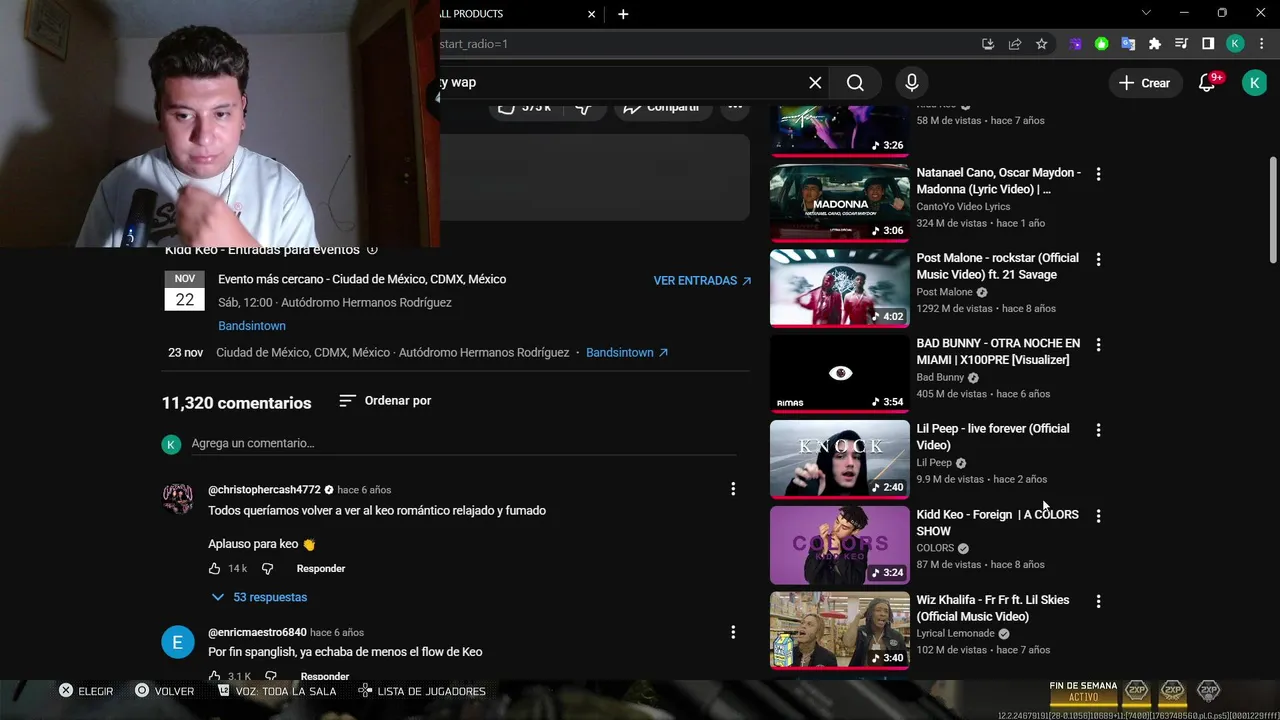Open the Bandsintown link for 23 nov event
Image resolution: width=1280 pixels, height=720 pixels.
pos(627,353)
